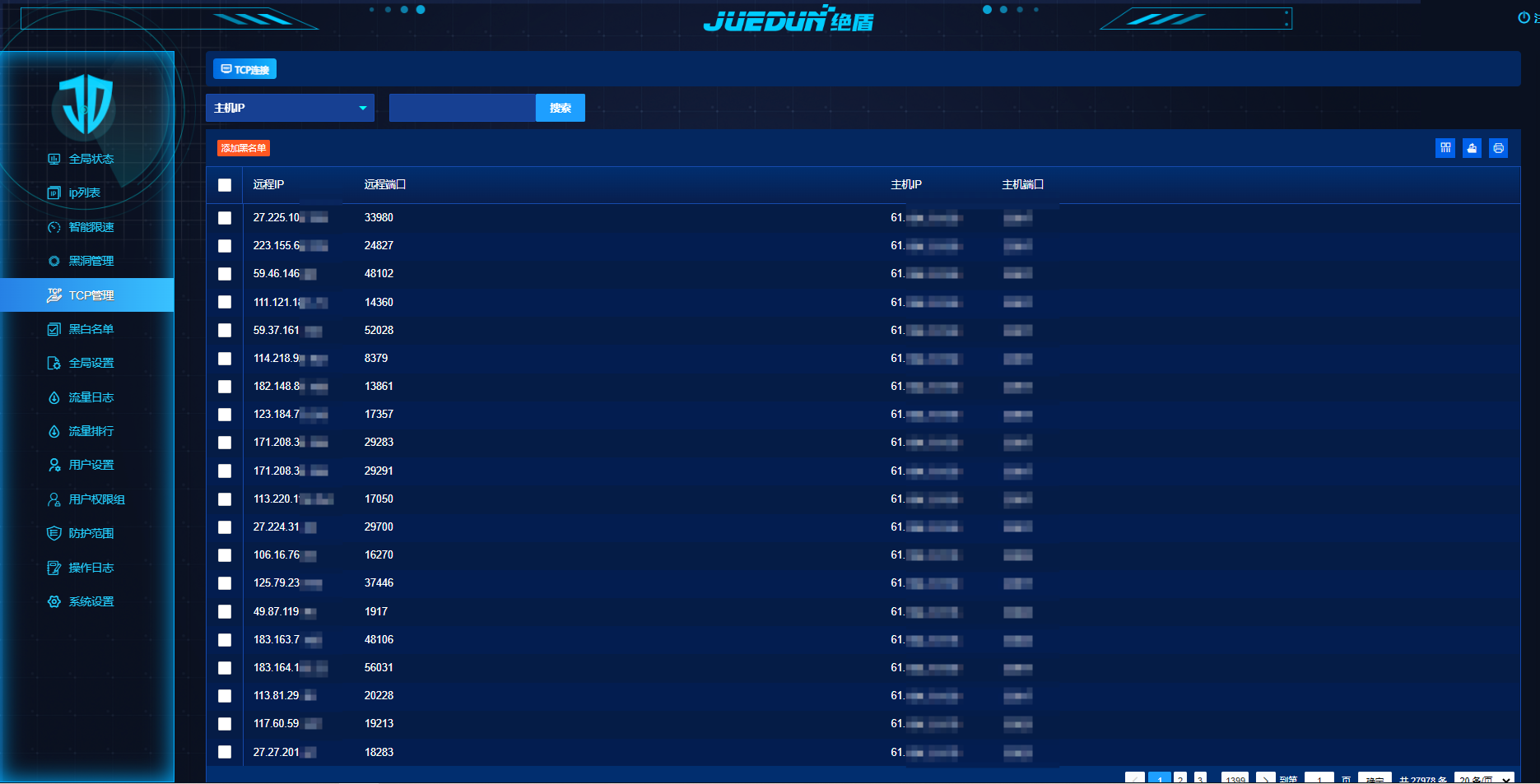
Task: Open 系统设置 in the sidebar
Action: [x=91, y=601]
